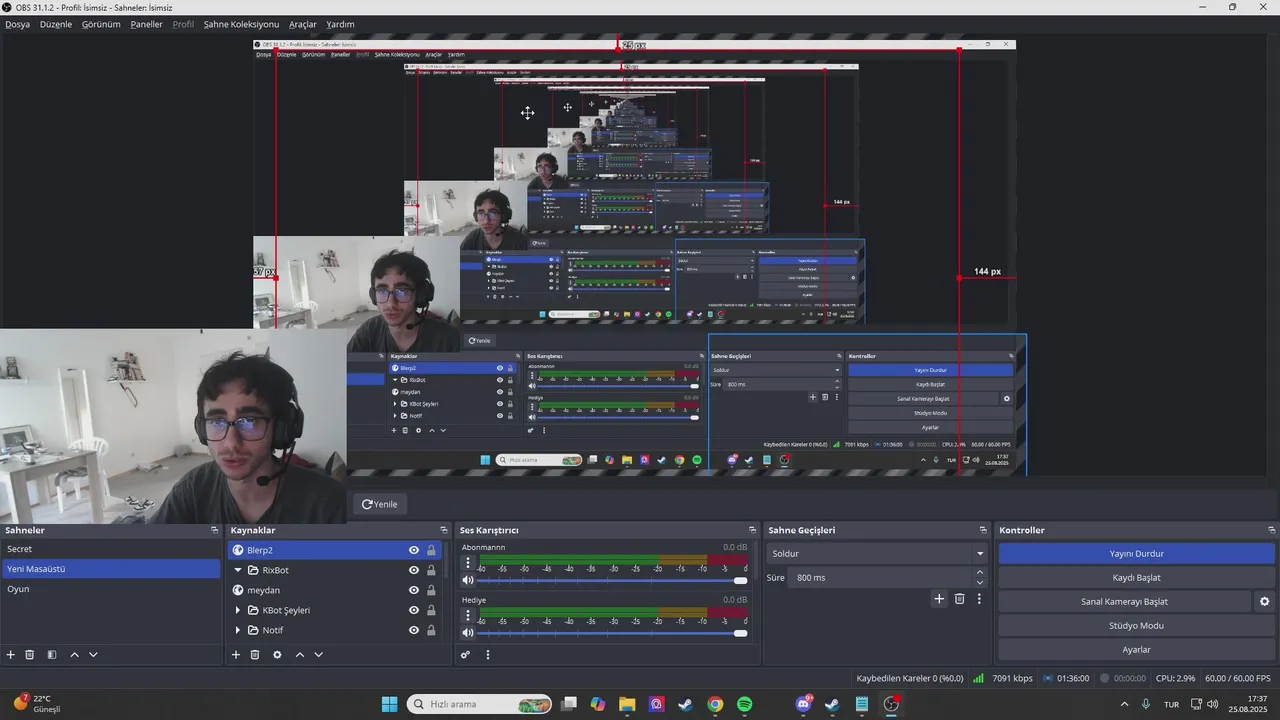Screen dimensions: 1280x720
Task: Move scene down arrow in Sahneler toolbar
Action: [x=93, y=655]
